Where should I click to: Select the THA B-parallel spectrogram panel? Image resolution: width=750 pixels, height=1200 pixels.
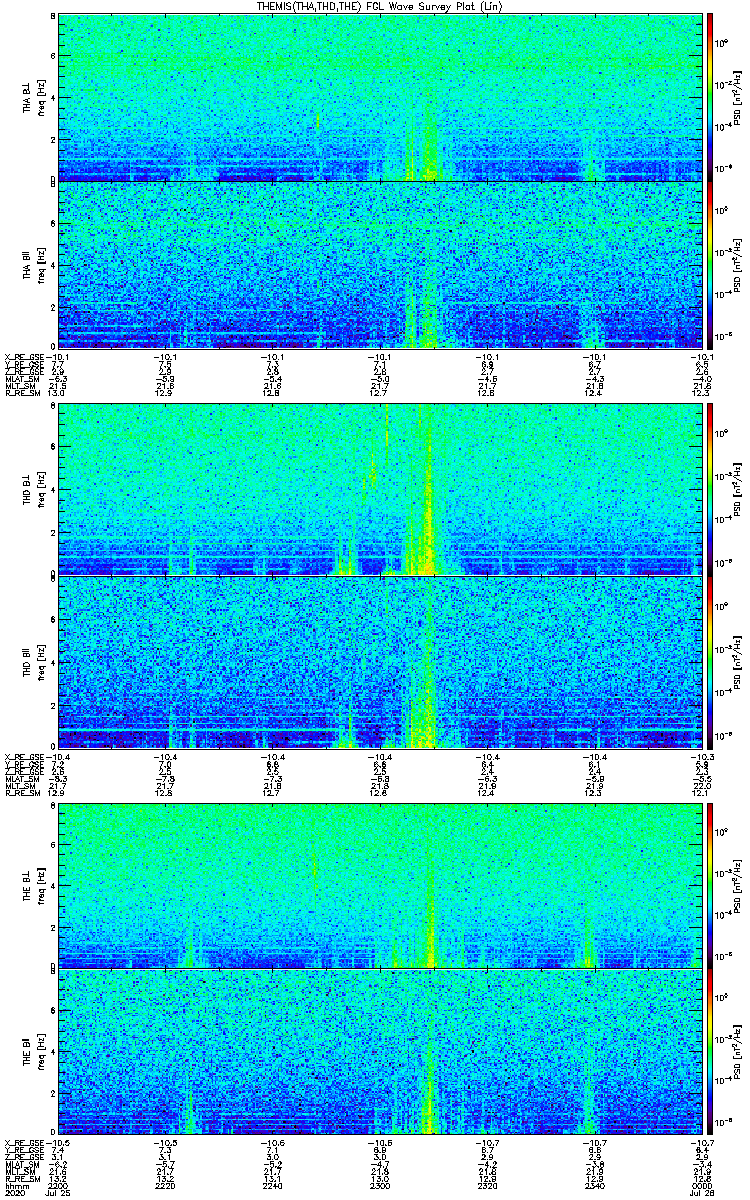click(379, 264)
